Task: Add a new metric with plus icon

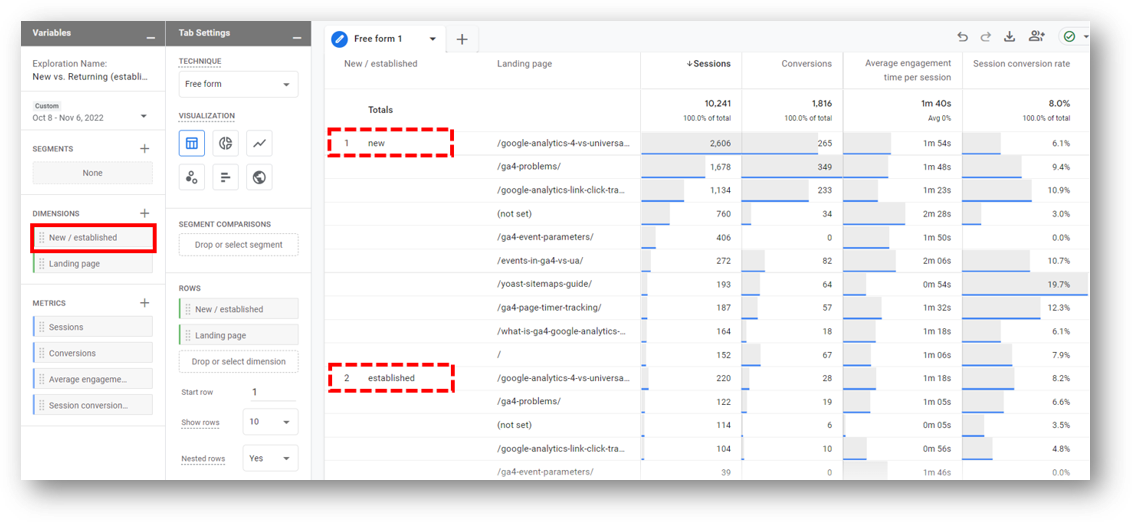Action: [144, 303]
